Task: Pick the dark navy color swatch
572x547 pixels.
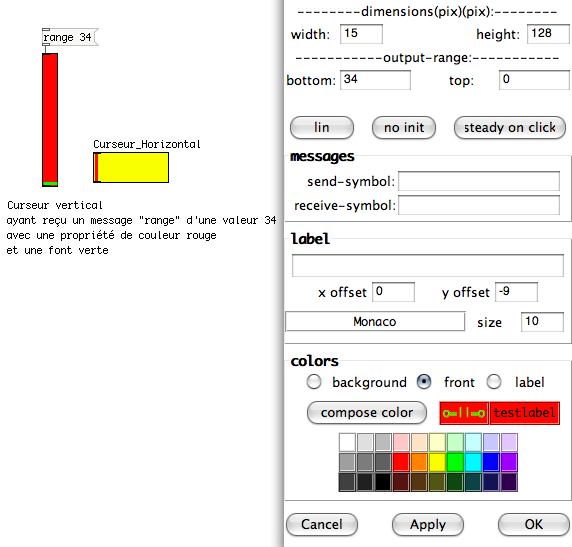Action: pyautogui.click(x=491, y=482)
